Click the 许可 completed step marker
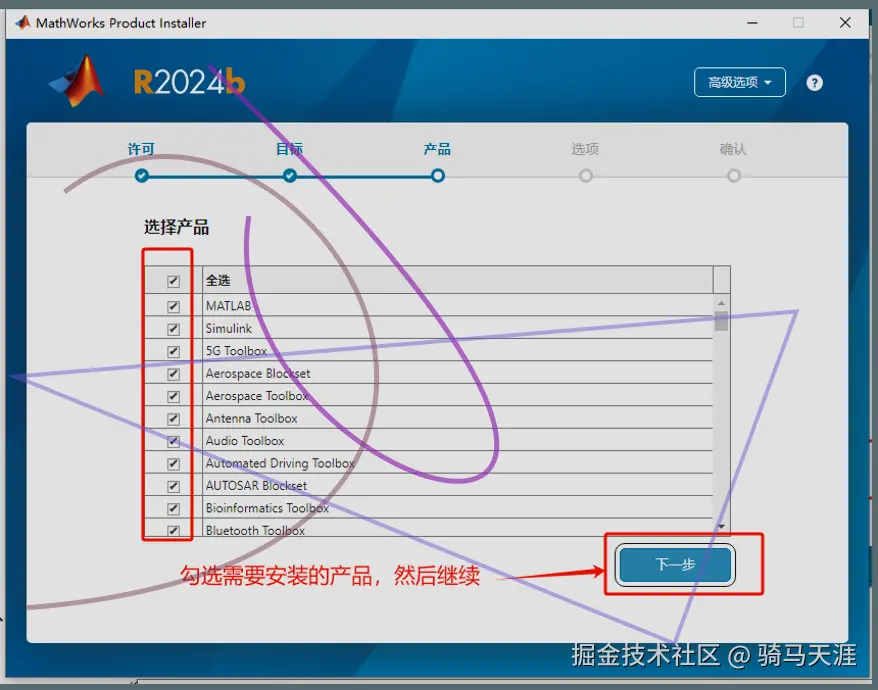Image resolution: width=878 pixels, height=690 pixels. point(142,176)
